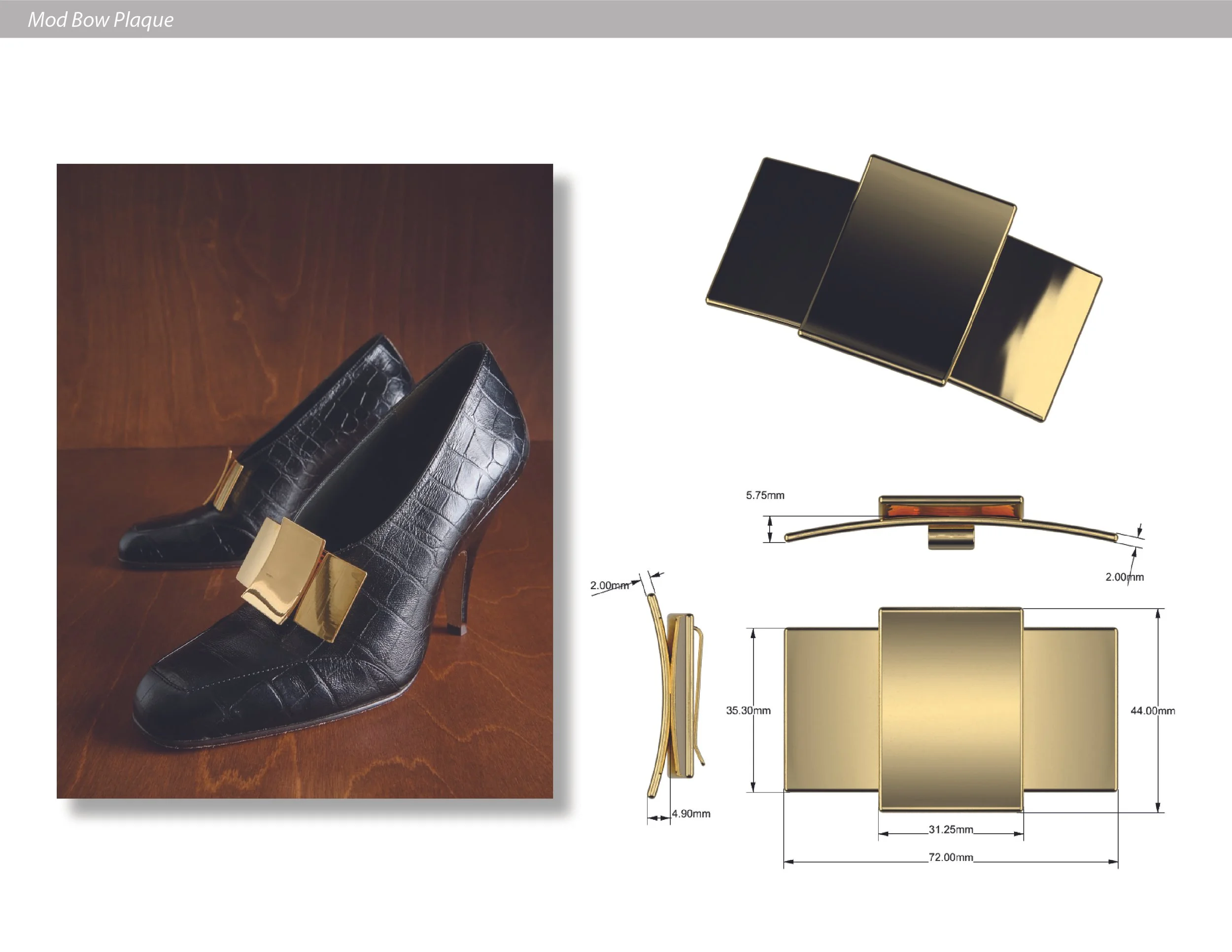
Task: Click the Mod Bow Plaque title text
Action: 101,20
